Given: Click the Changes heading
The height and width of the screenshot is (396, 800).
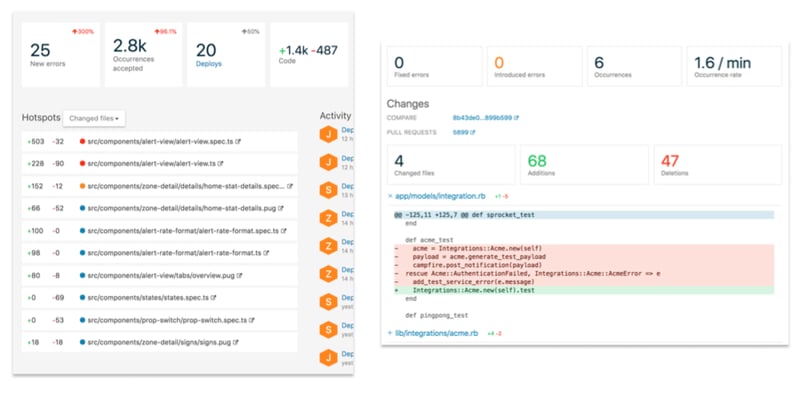Looking at the screenshot, I should coord(408,104).
